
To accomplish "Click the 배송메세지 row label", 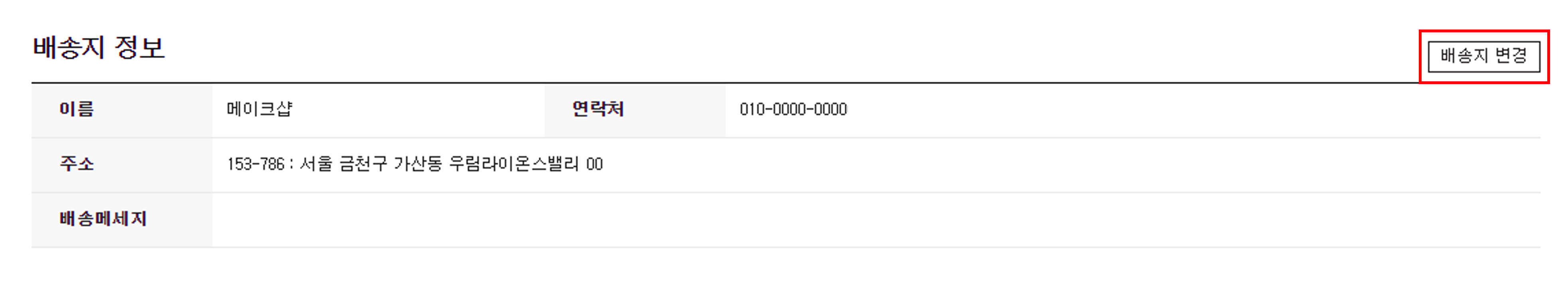I will (x=103, y=219).
